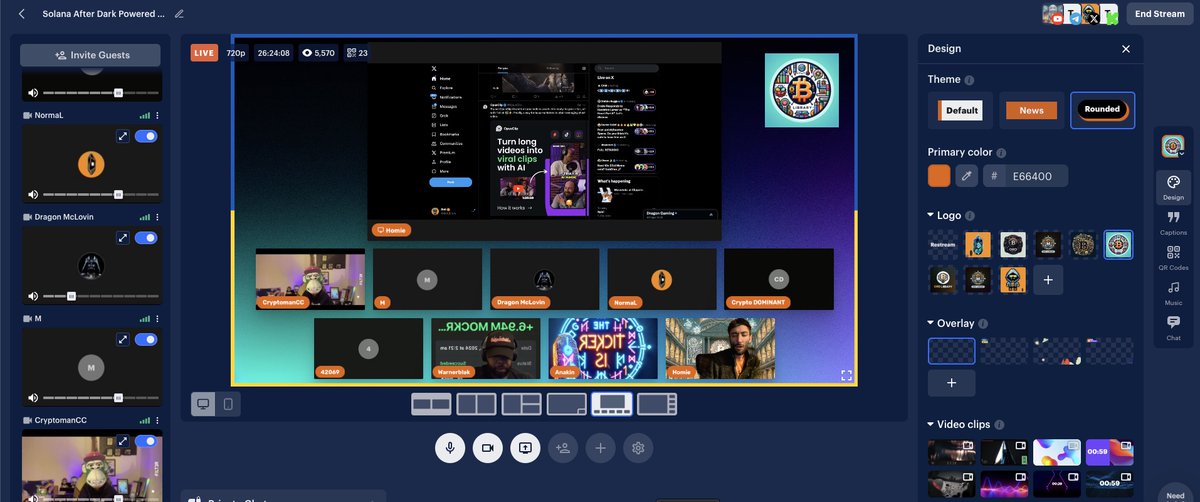Choose the picture-in-picture corner layout
Screen dimensions: 1200x502
click(x=567, y=404)
